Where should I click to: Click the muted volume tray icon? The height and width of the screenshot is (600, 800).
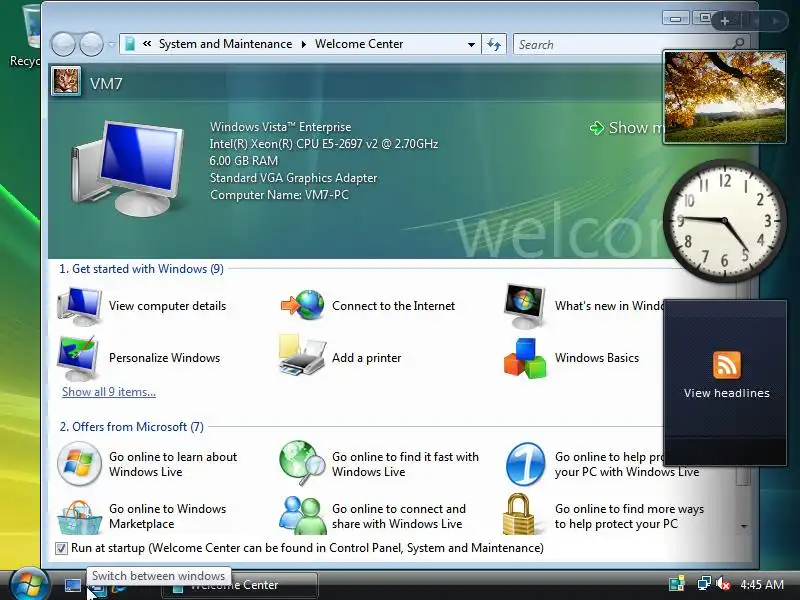click(x=722, y=583)
